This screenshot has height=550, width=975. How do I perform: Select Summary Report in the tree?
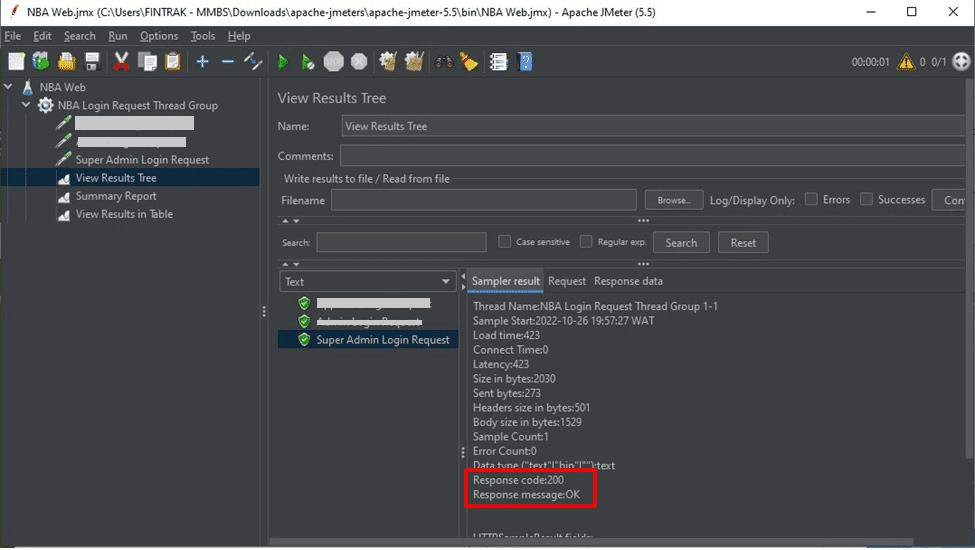point(116,196)
